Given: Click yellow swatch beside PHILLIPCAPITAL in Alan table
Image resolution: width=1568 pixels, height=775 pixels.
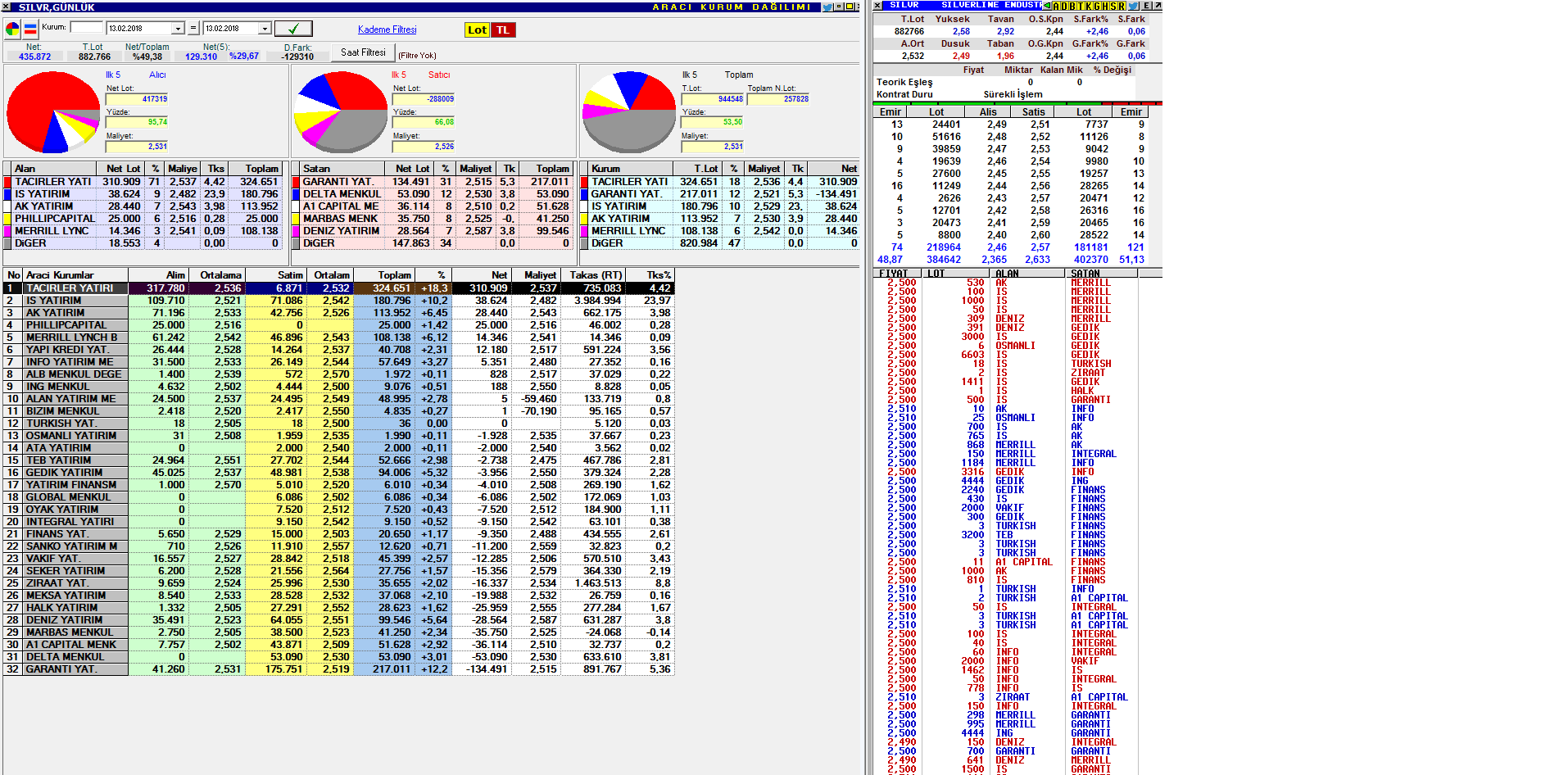Looking at the screenshot, I should pyautogui.click(x=7, y=219).
